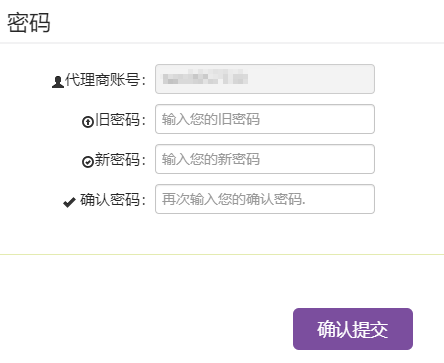Screen dimensions: 444x363
Task: Focus the 新密码 input field
Action: pos(265,159)
